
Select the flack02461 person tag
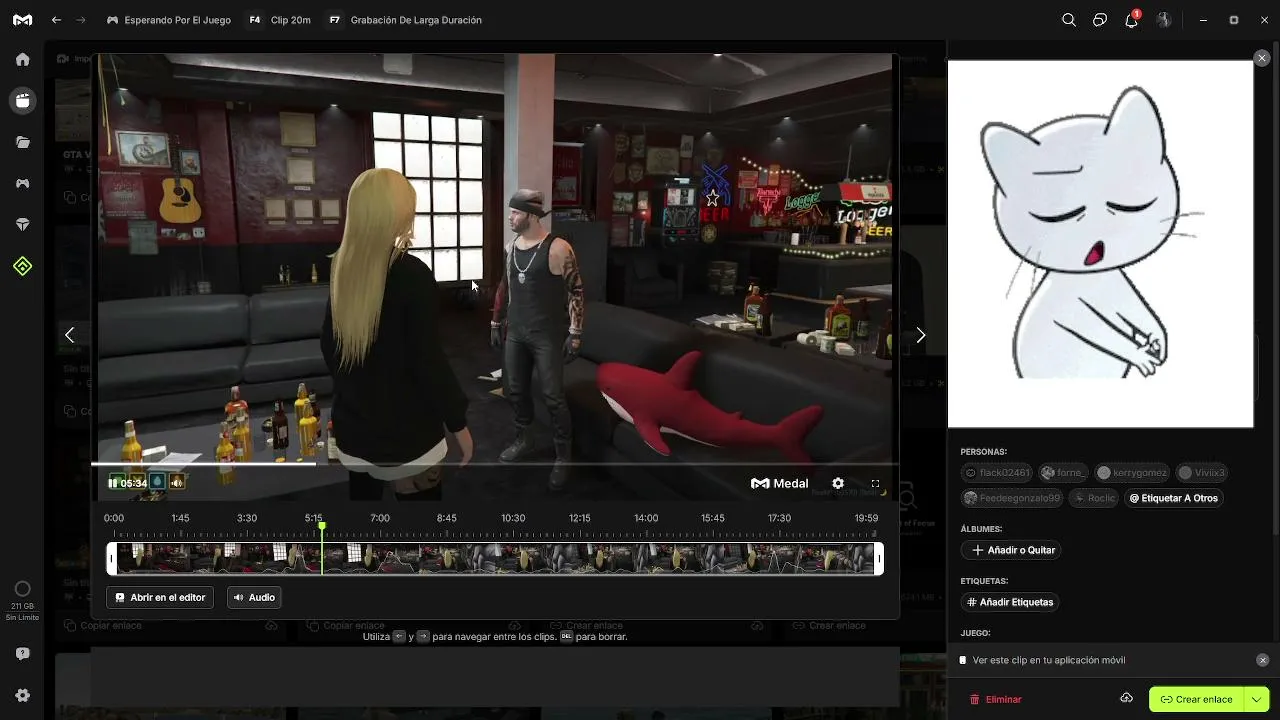point(997,473)
